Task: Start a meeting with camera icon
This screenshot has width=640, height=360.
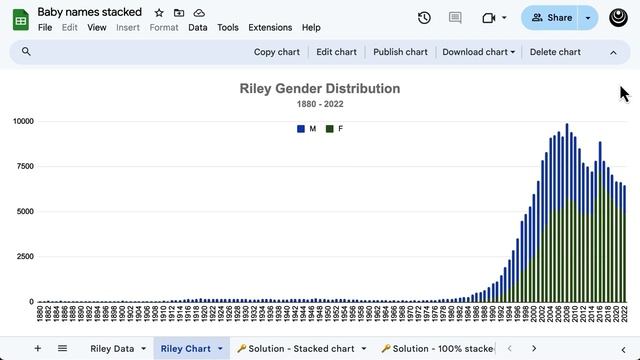Action: pos(489,18)
